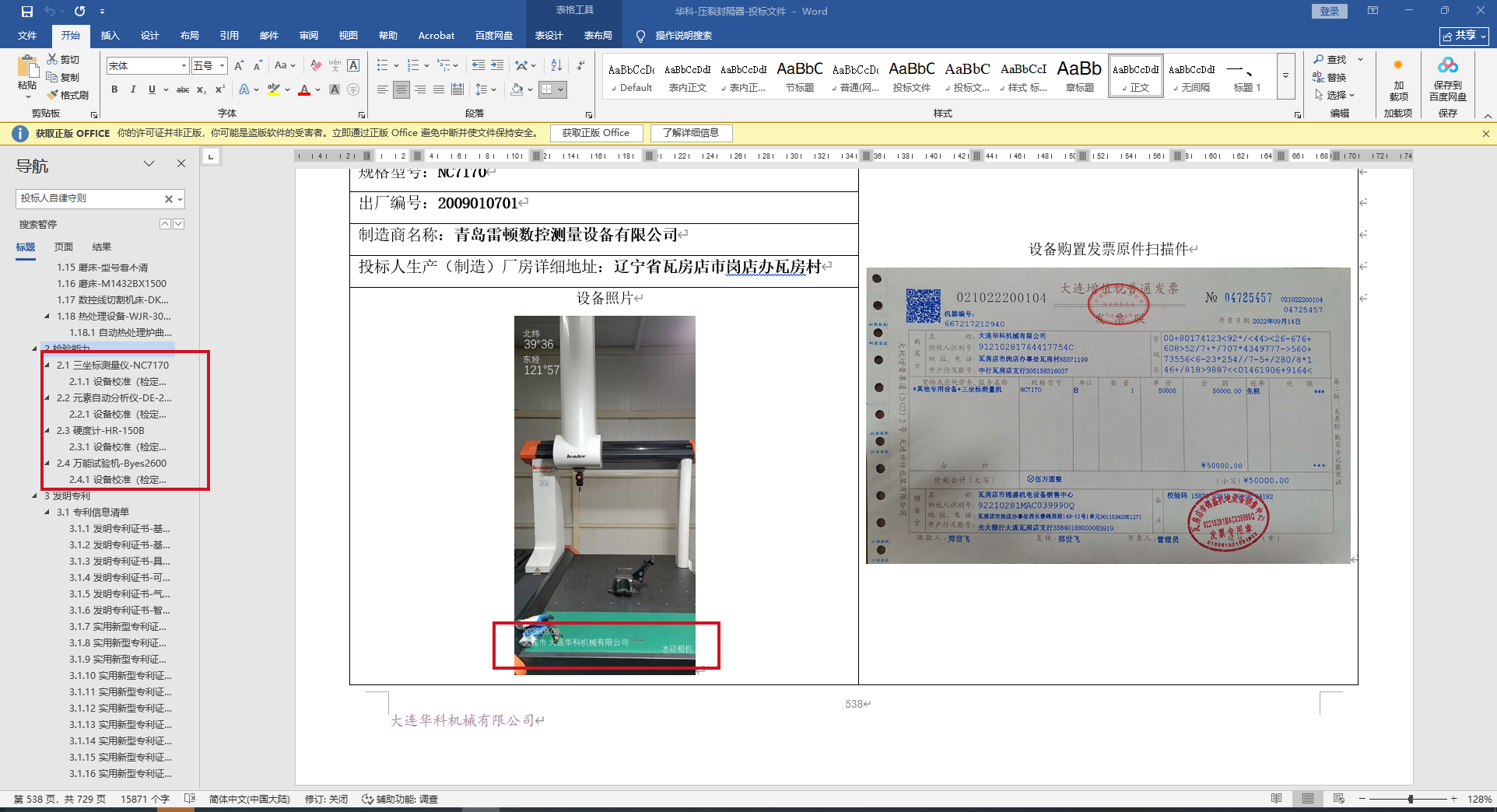
Task: Click the 了解详细信息 button
Action: (x=690, y=133)
